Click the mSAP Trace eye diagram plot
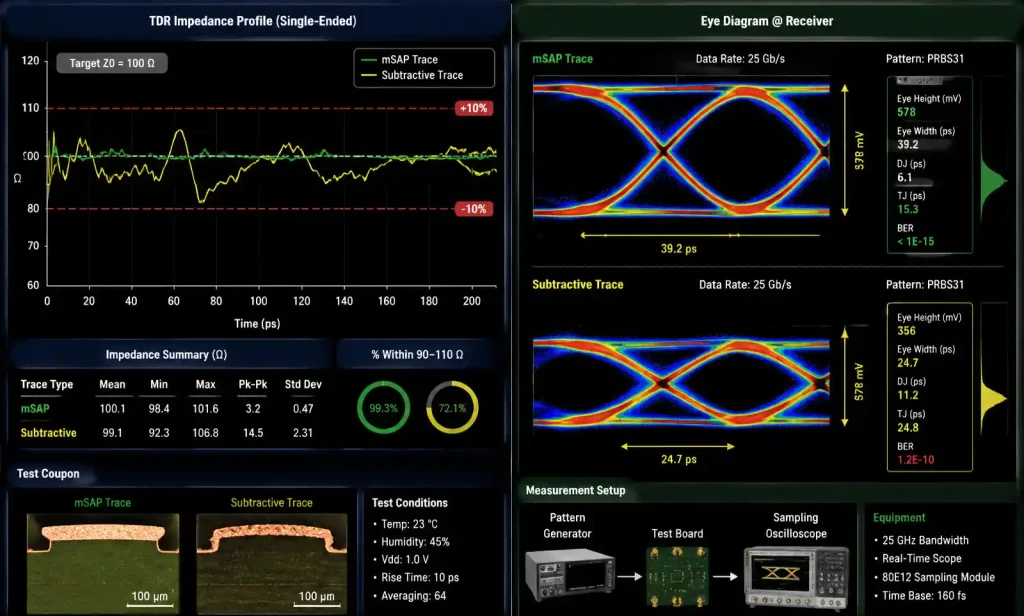This screenshot has height=616, width=1024. pyautogui.click(x=681, y=149)
